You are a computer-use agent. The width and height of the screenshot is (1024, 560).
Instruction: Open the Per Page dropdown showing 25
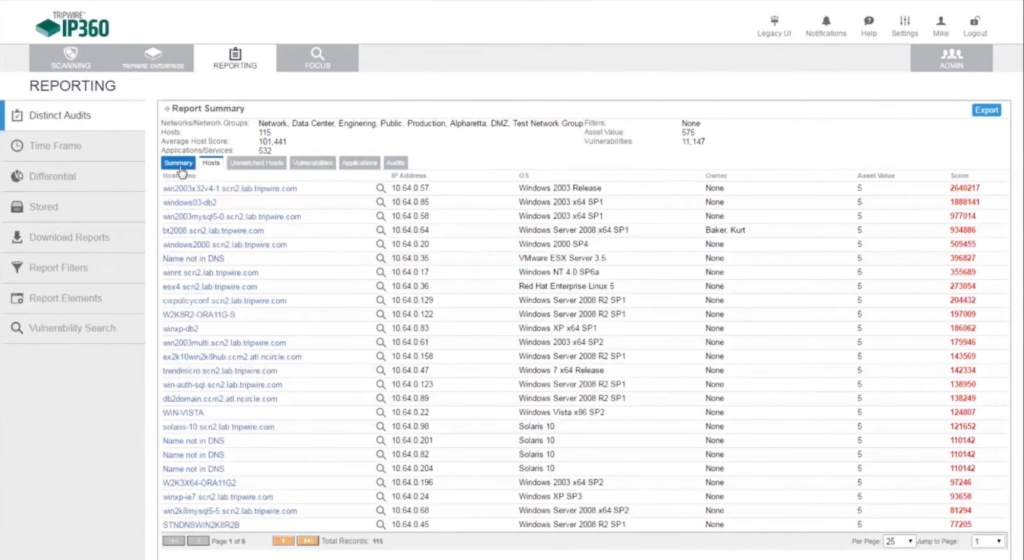coord(899,542)
